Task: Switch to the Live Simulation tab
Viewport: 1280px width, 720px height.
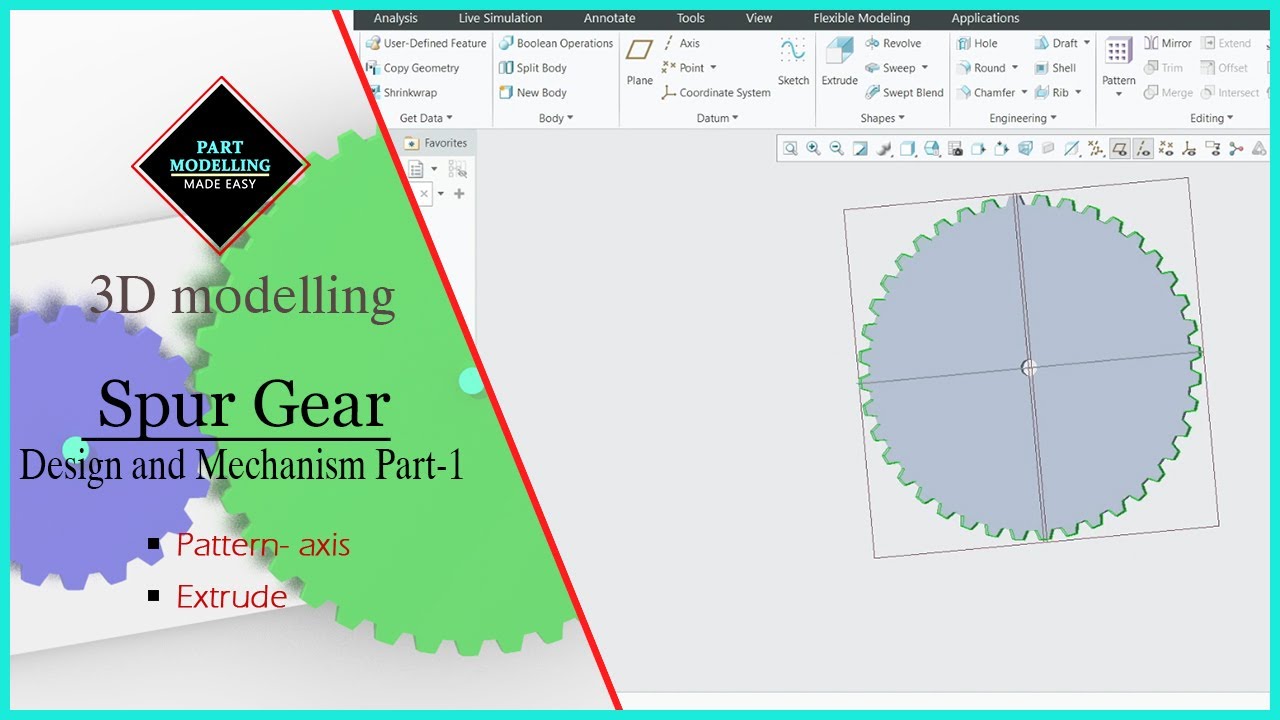Action: point(500,18)
